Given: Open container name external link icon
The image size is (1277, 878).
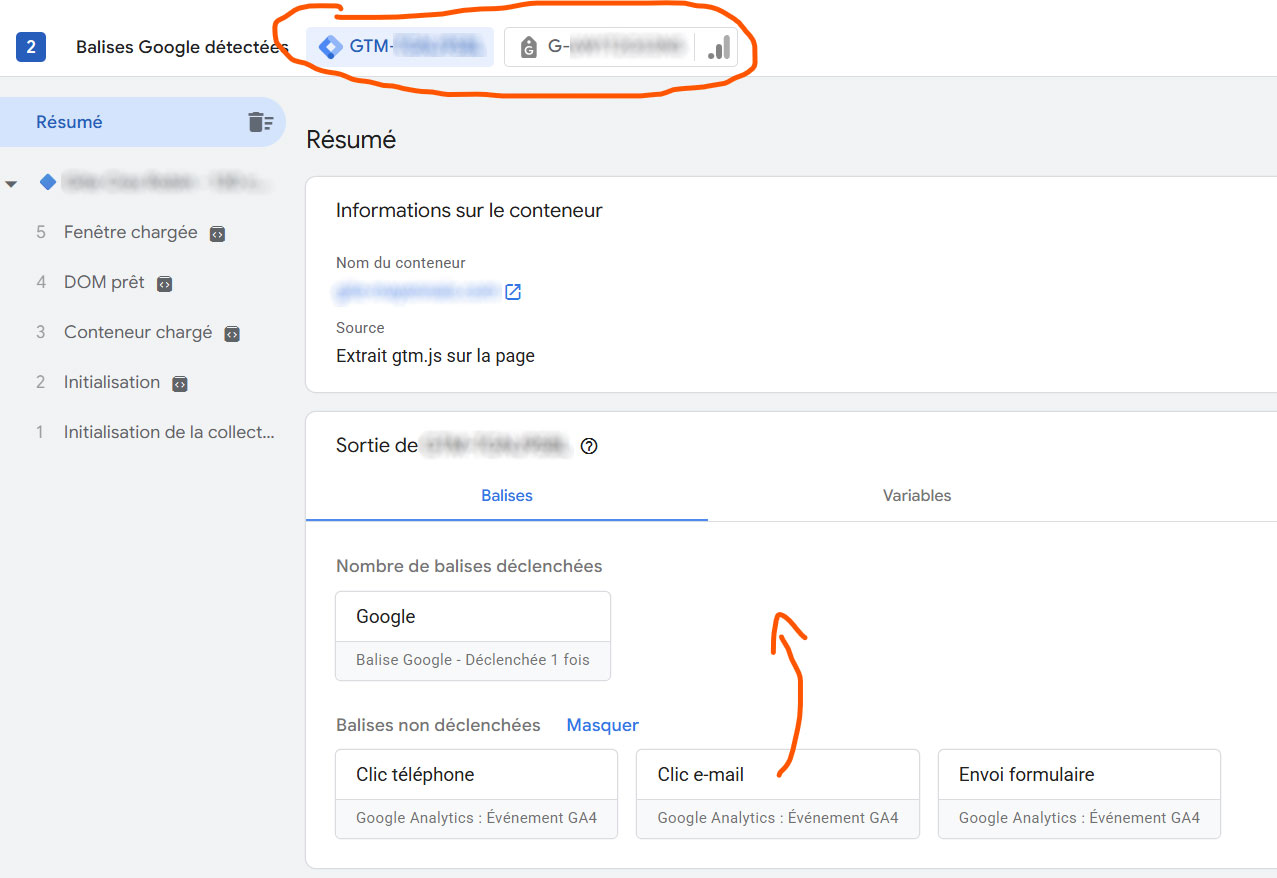Looking at the screenshot, I should pyautogui.click(x=513, y=292).
